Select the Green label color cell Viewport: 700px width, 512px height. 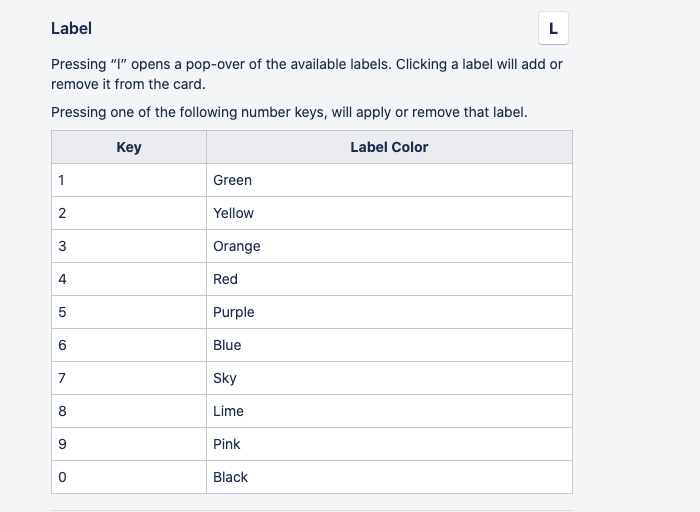[232, 180]
